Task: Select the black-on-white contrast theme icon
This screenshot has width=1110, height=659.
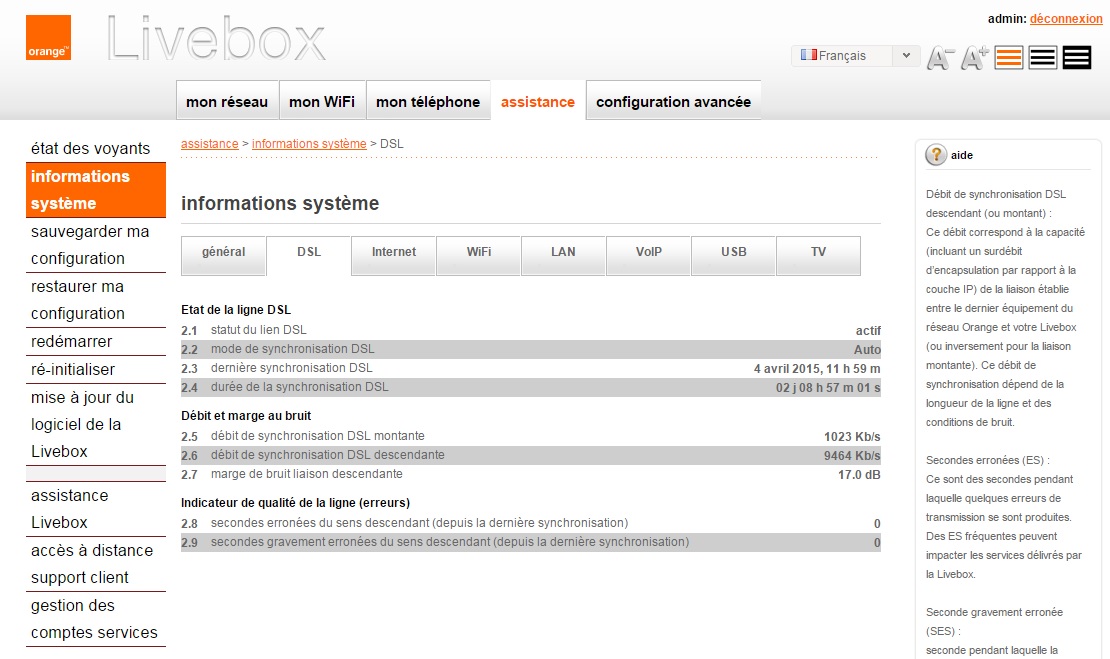Action: coord(1043,57)
